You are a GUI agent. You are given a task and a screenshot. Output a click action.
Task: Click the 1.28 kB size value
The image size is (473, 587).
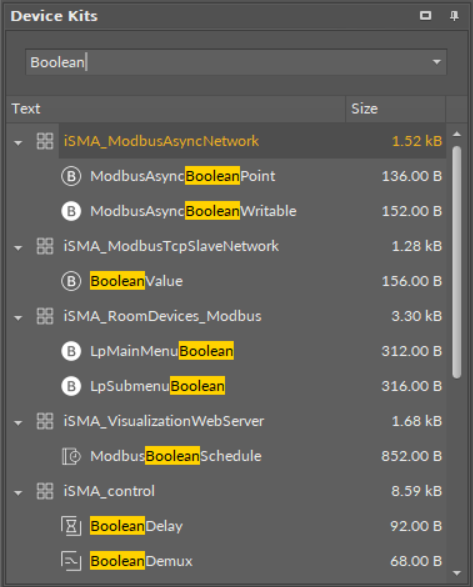click(x=417, y=246)
